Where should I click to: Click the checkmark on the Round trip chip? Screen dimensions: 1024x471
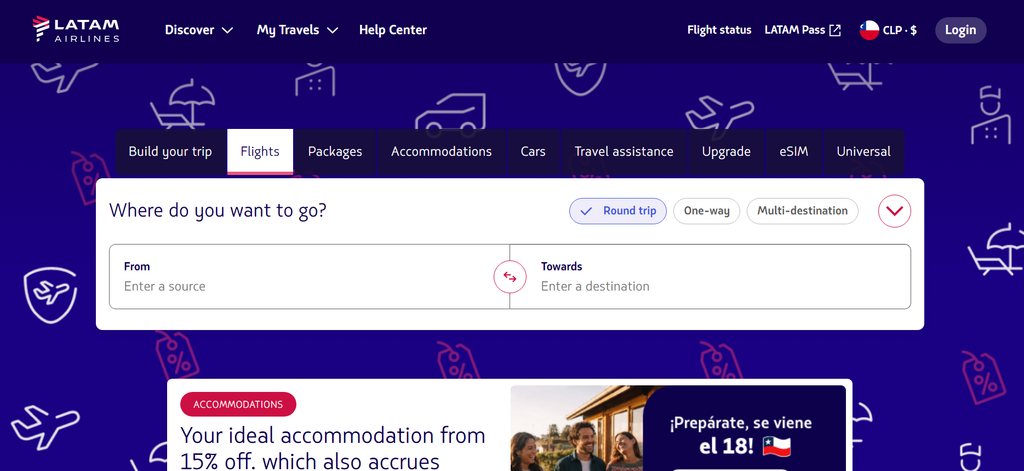click(x=586, y=211)
